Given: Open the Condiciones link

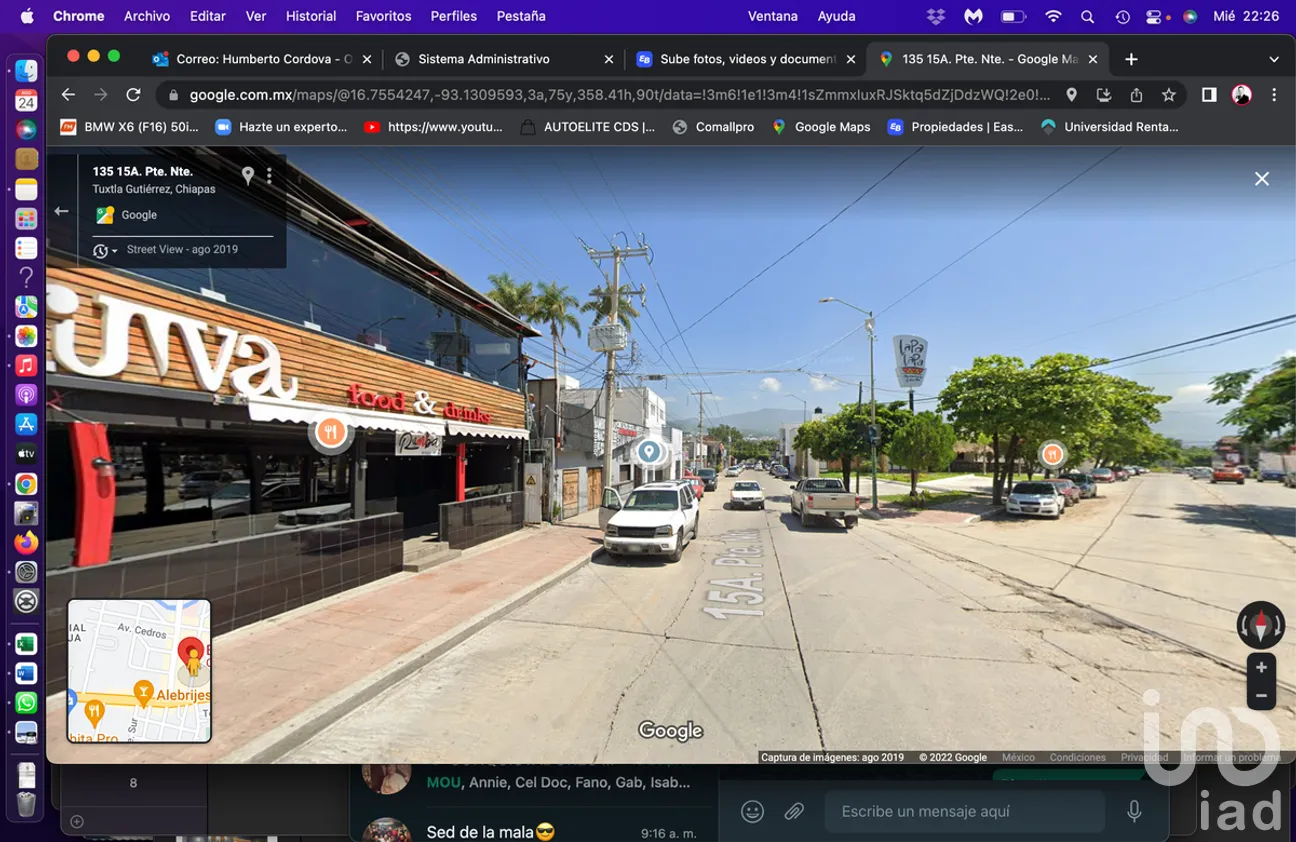Looking at the screenshot, I should 1078,758.
